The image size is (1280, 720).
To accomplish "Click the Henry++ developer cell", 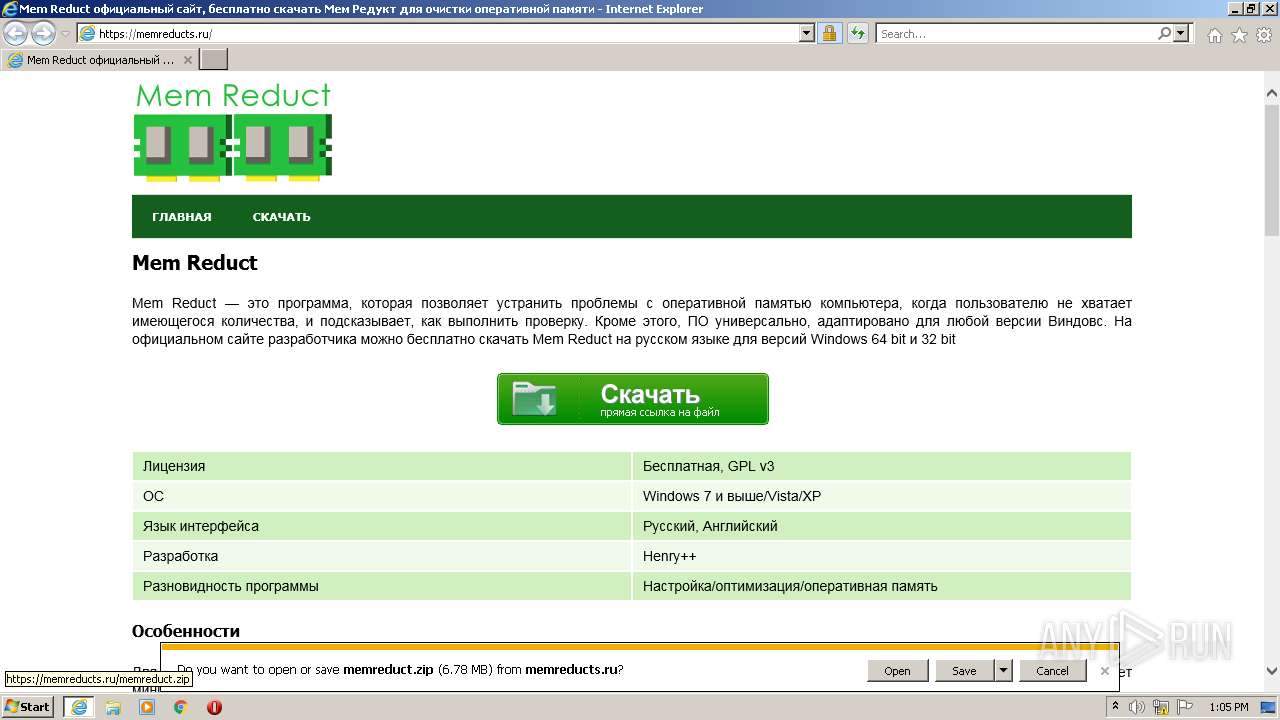I will (x=882, y=556).
